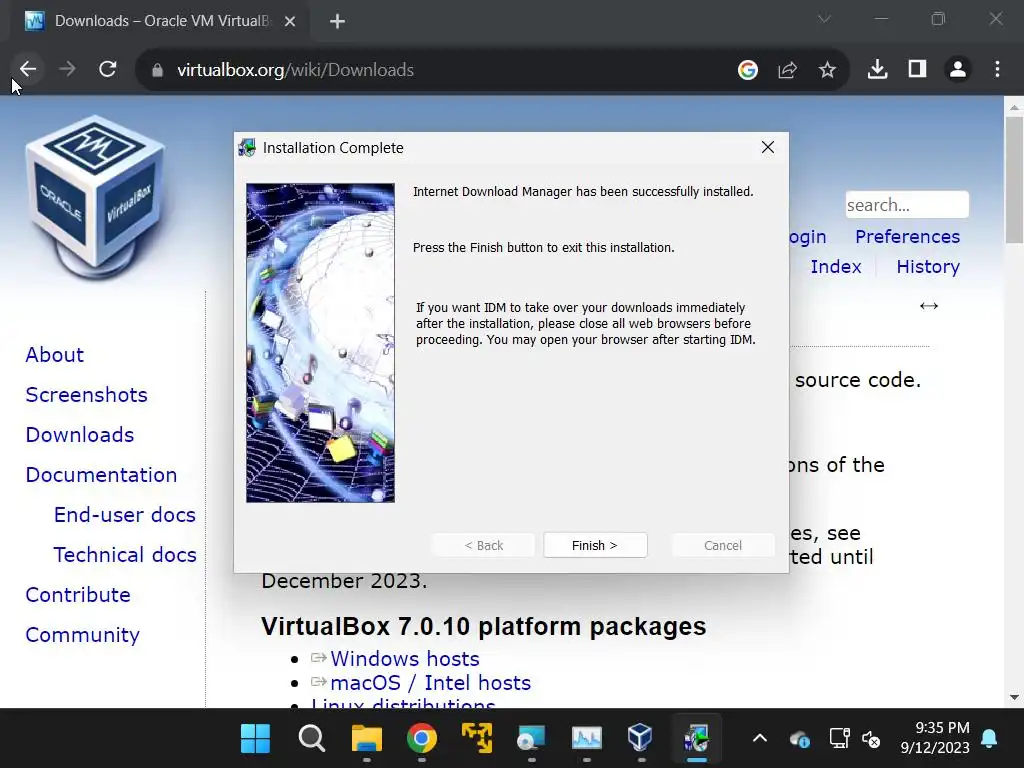Viewport: 1024px width, 768px height.
Task: Click the wiki search box
Action: pos(906,205)
